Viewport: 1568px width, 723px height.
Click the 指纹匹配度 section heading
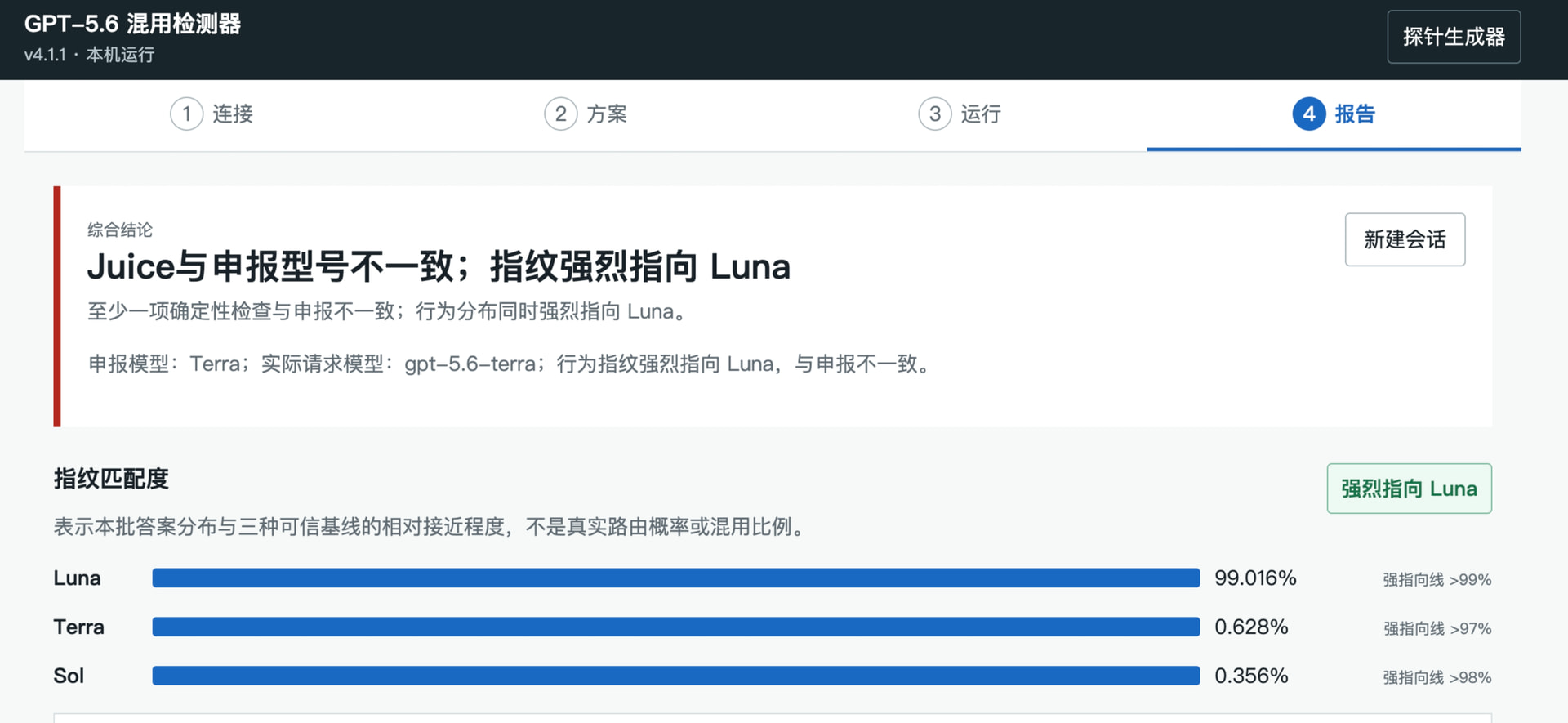tap(111, 479)
